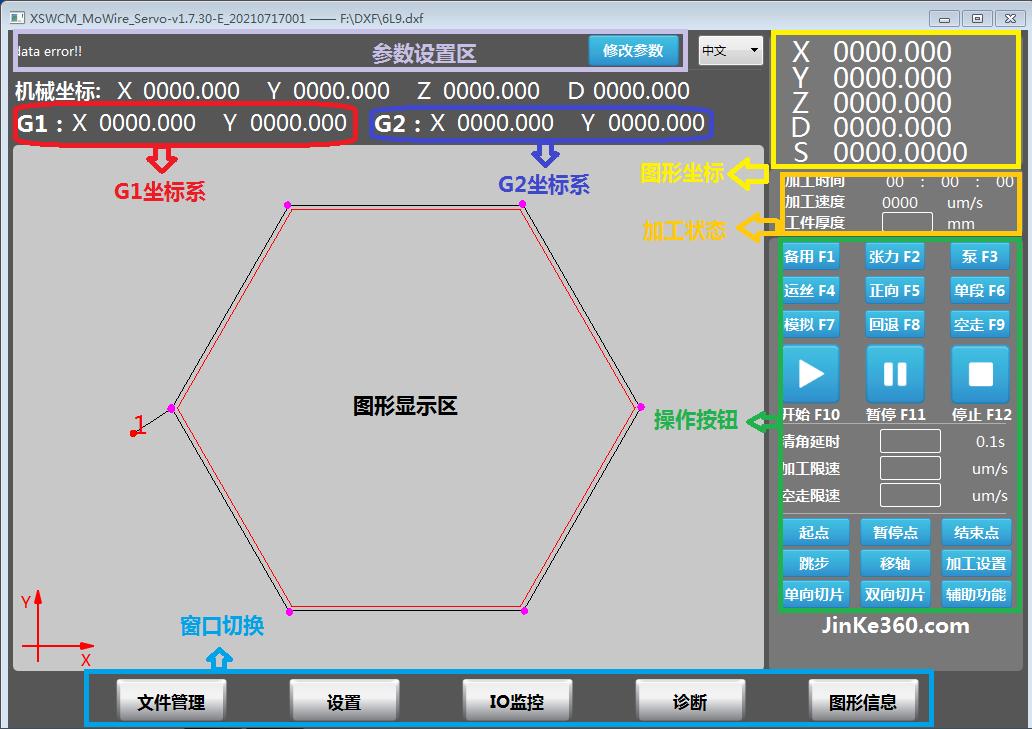Toggle the 空走 F9 dry-run button
Viewport: 1032px width, 729px height.
pos(980,324)
